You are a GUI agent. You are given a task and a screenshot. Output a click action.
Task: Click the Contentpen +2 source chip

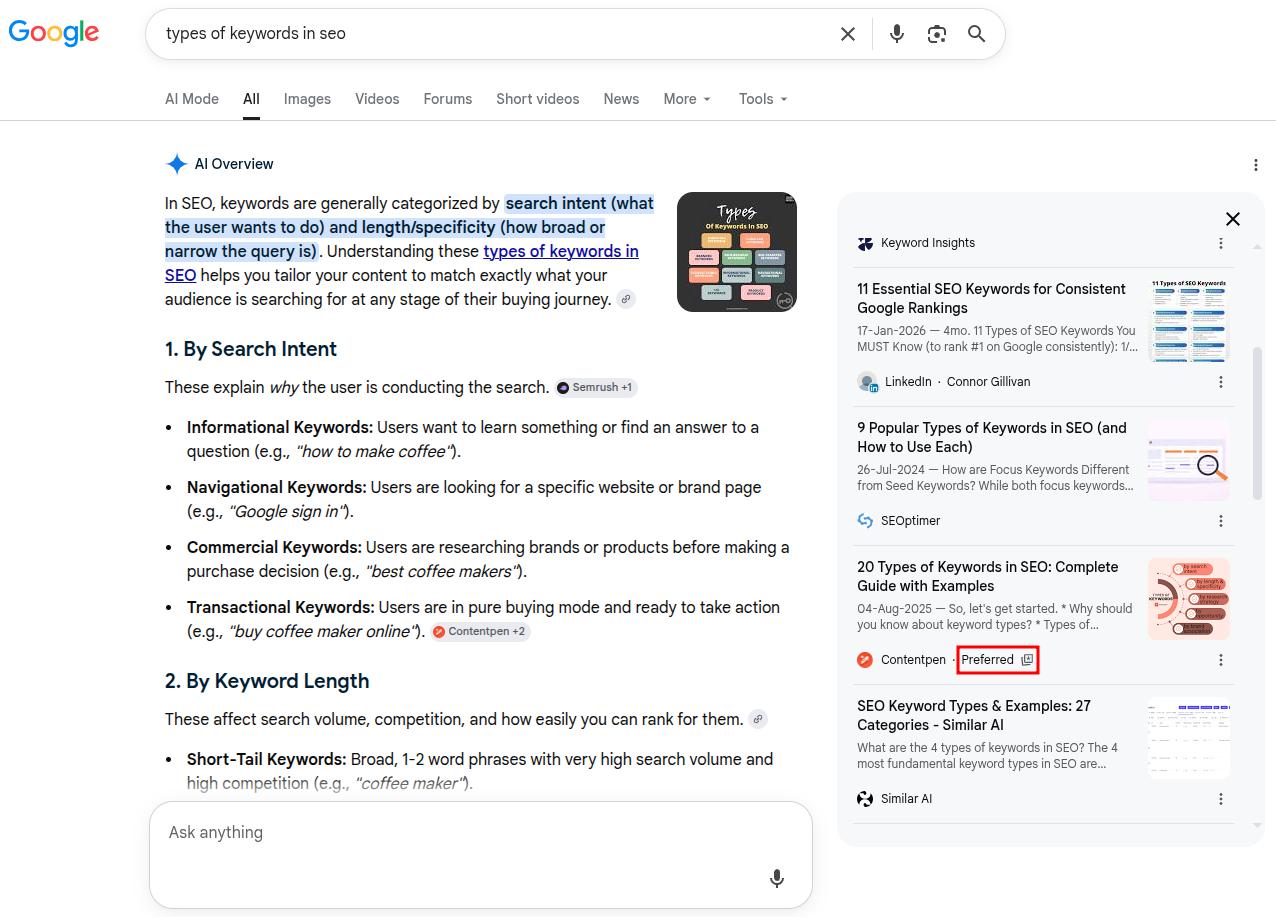[x=480, y=631]
